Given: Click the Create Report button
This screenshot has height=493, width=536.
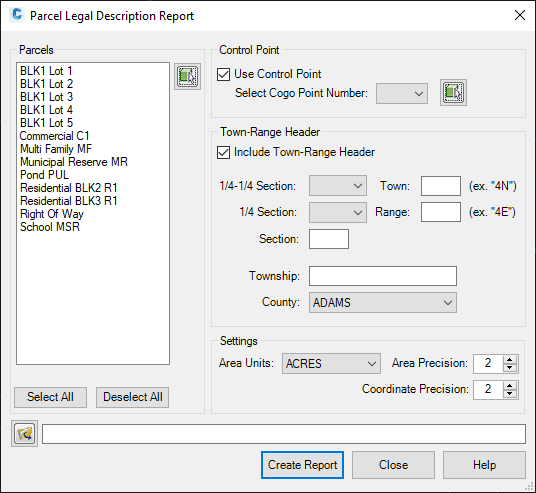Looking at the screenshot, I should pyautogui.click(x=303, y=465).
